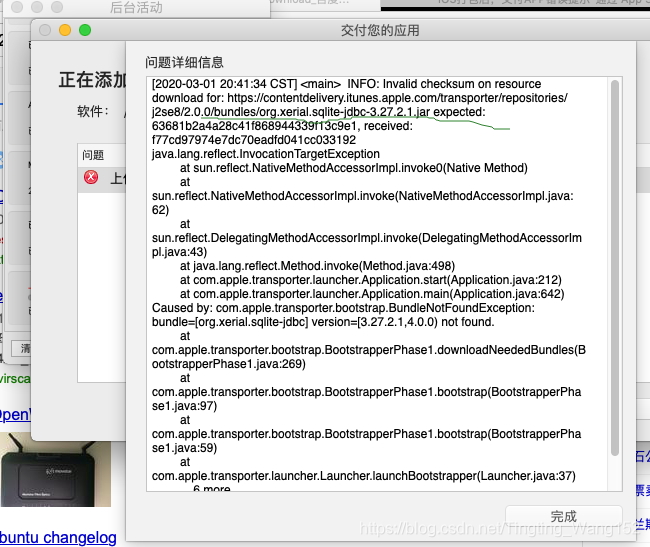Screen dimensions: 650x547
Task: Click 'at java.lang.reflect.Method.invoke(Method.java:498)' line
Action: pyautogui.click(x=318, y=266)
